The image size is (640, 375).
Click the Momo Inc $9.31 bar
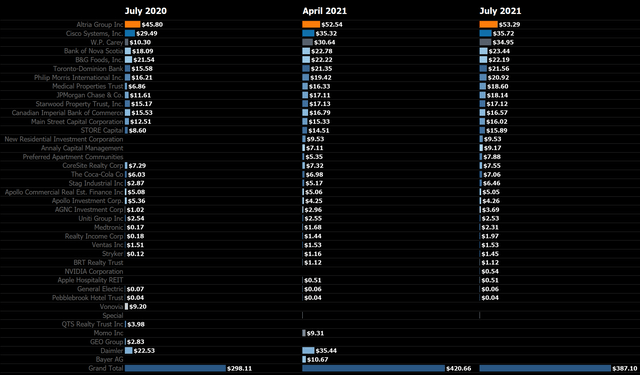click(304, 333)
